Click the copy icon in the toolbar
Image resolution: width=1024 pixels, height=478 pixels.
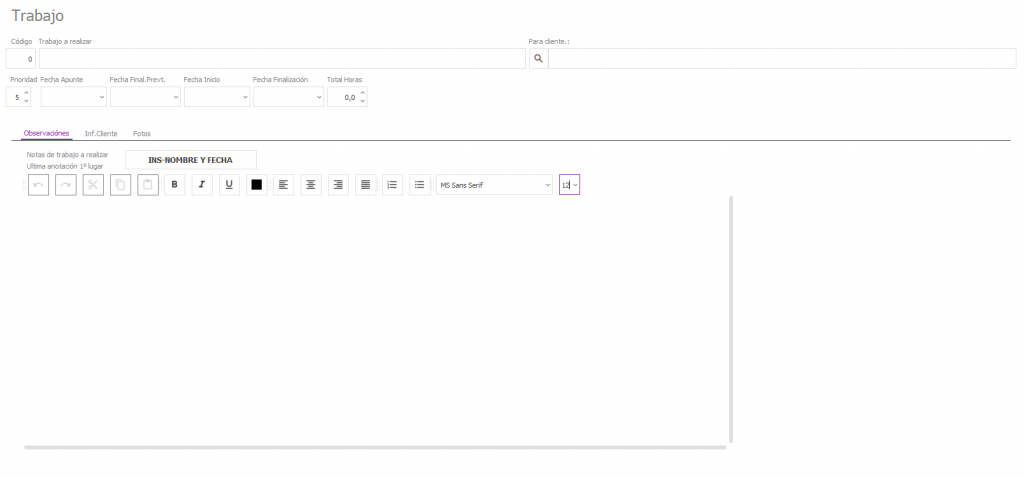(120, 185)
